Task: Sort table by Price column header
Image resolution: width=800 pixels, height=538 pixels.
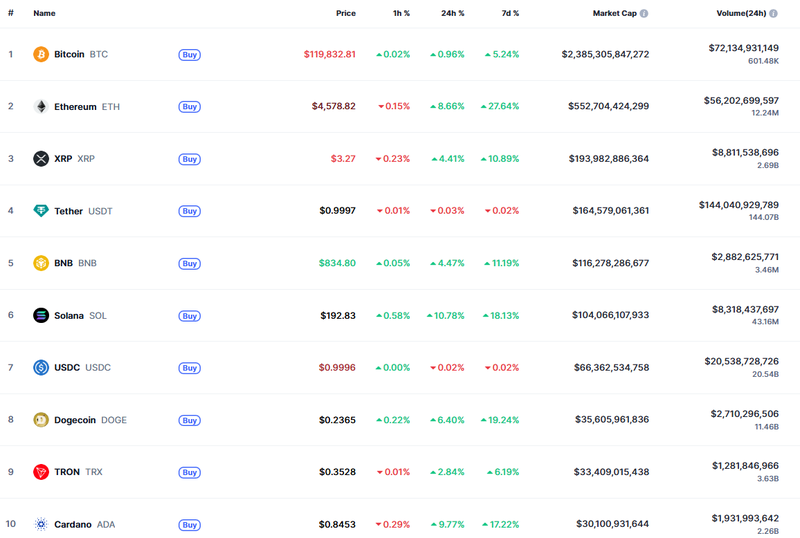Action: click(x=345, y=14)
